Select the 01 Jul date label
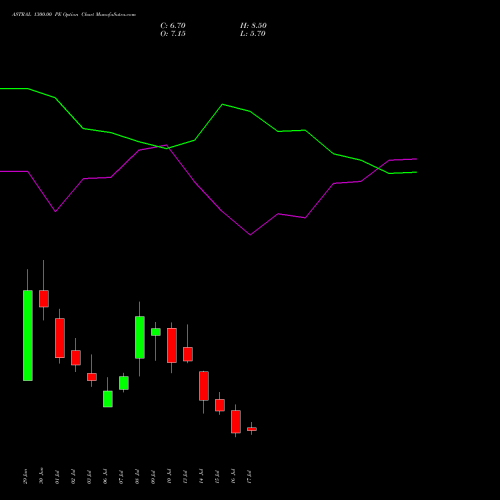Screen dimensions: 500x500 tap(58, 477)
